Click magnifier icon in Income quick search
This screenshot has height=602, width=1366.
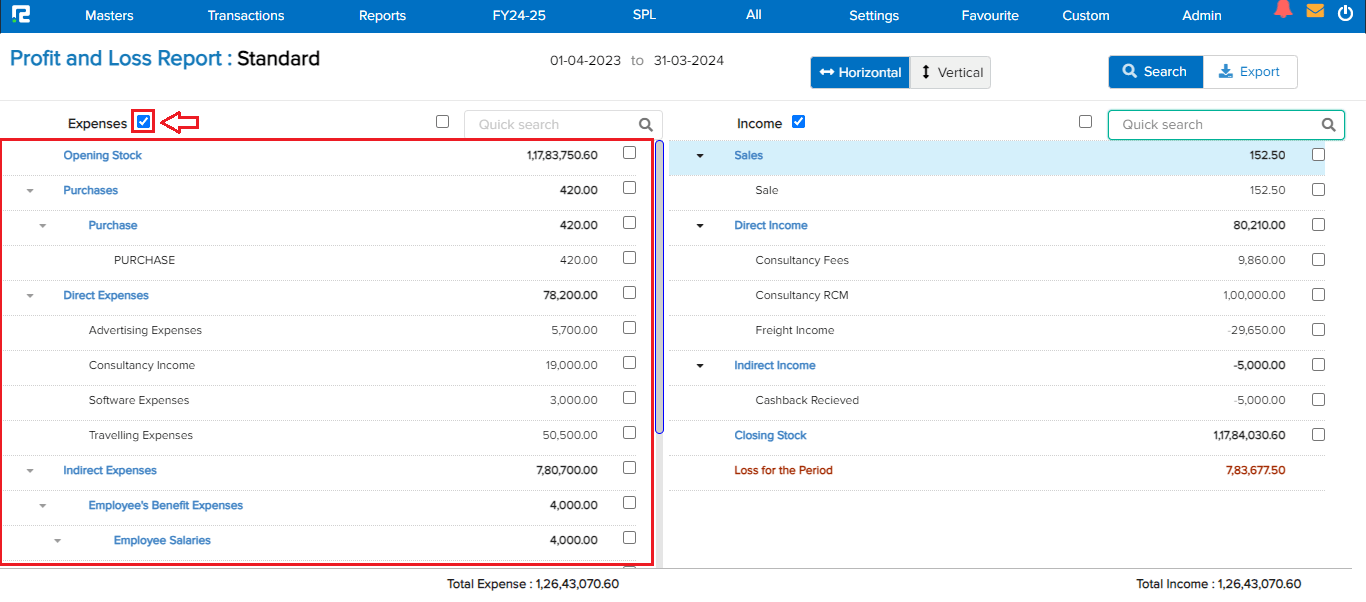point(1328,125)
